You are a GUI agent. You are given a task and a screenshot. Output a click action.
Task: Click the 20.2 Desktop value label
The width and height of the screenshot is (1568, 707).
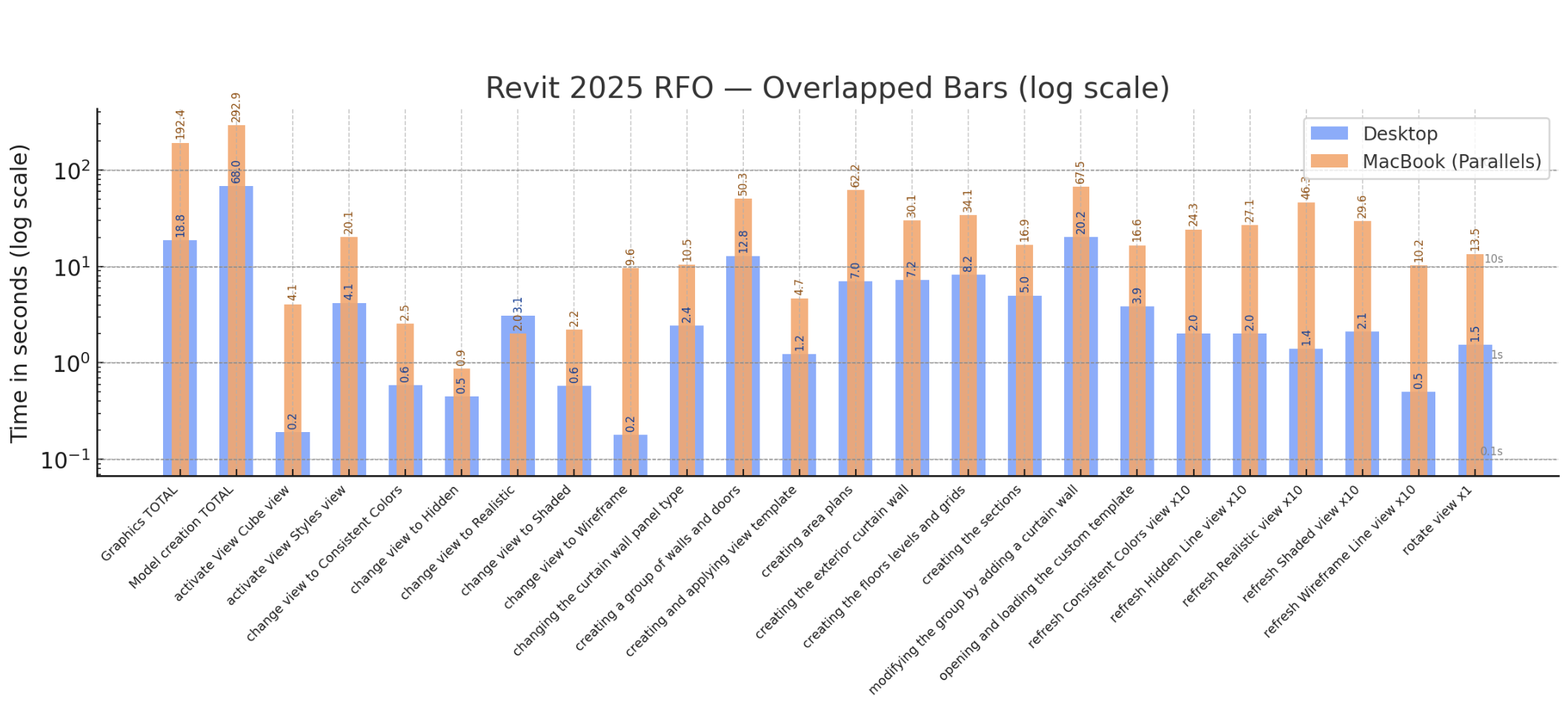(1081, 223)
